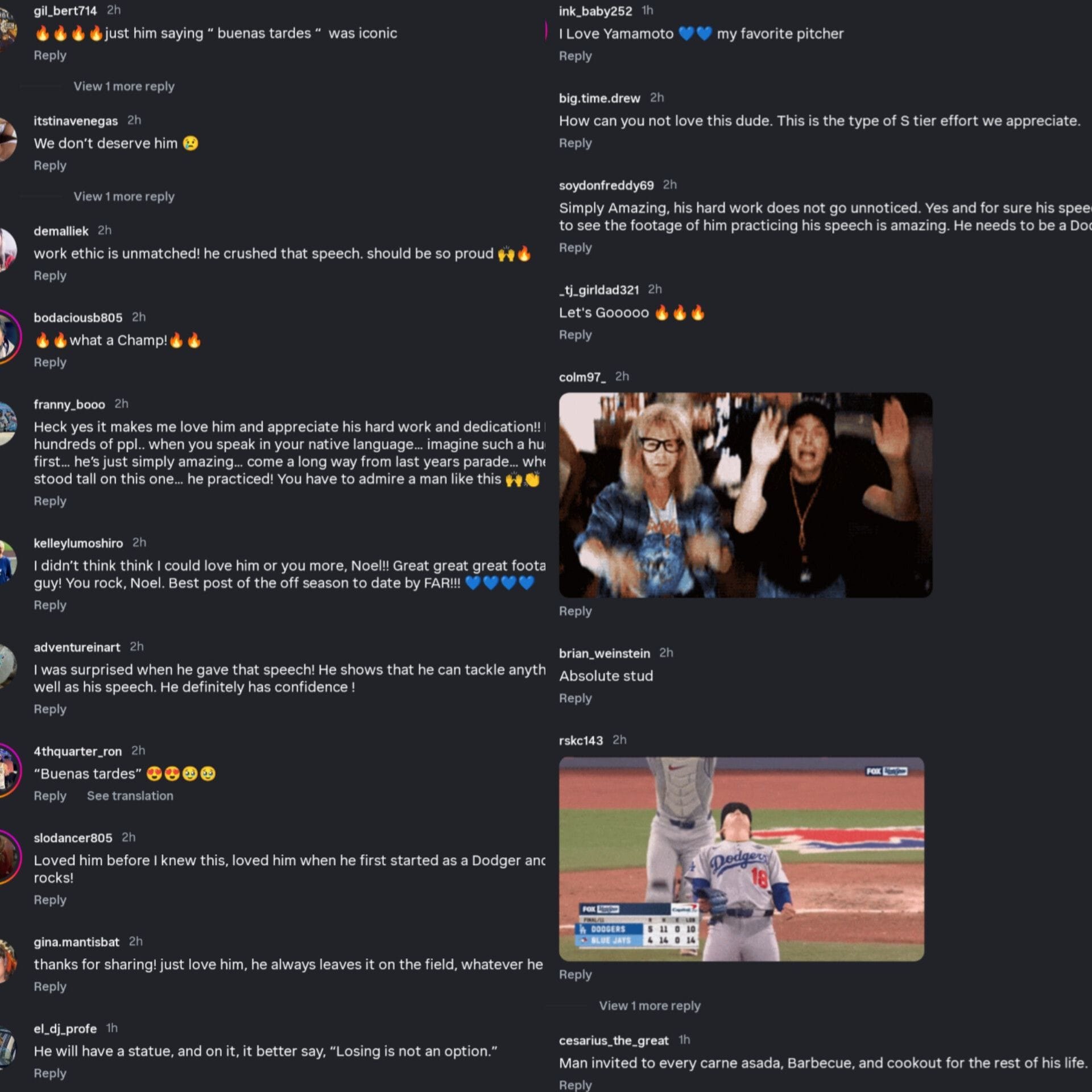Screen dimensions: 1092x1092
Task: Open slodancer805's profile avatar
Action: coord(8,857)
